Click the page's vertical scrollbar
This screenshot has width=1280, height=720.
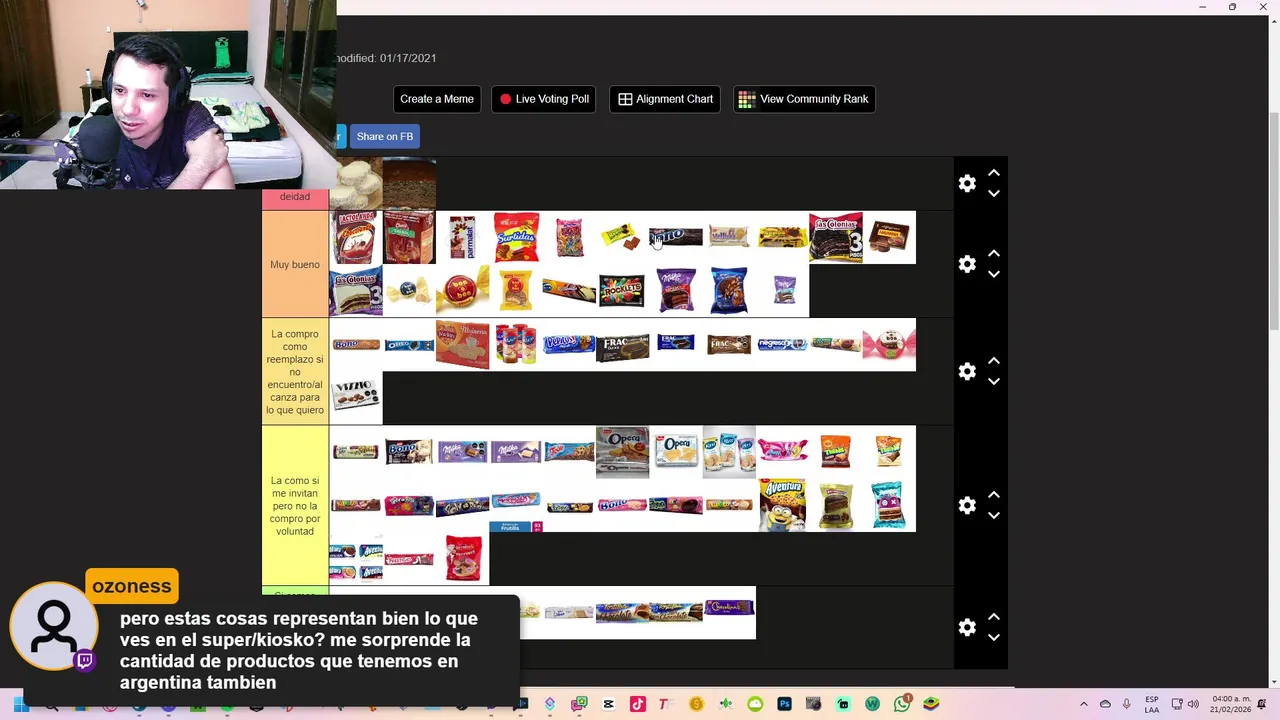tap(1273, 220)
